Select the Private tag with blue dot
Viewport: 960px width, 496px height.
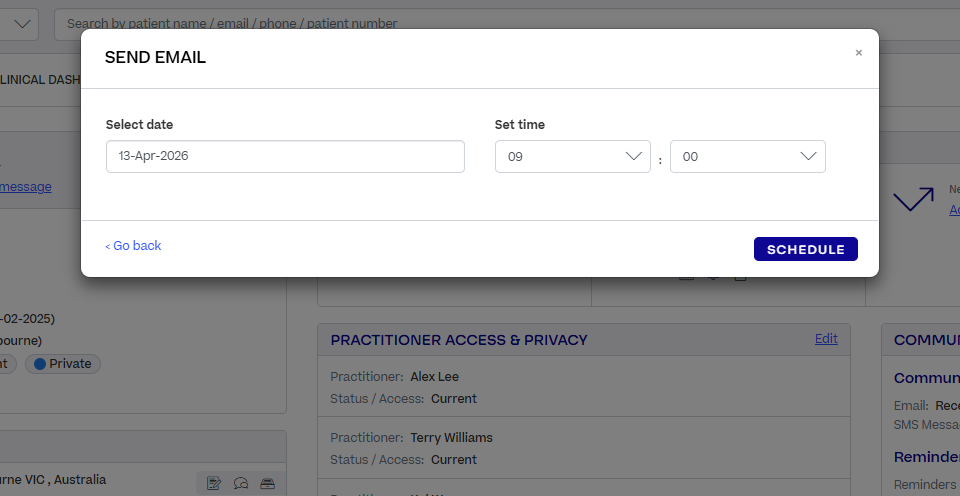(62, 364)
